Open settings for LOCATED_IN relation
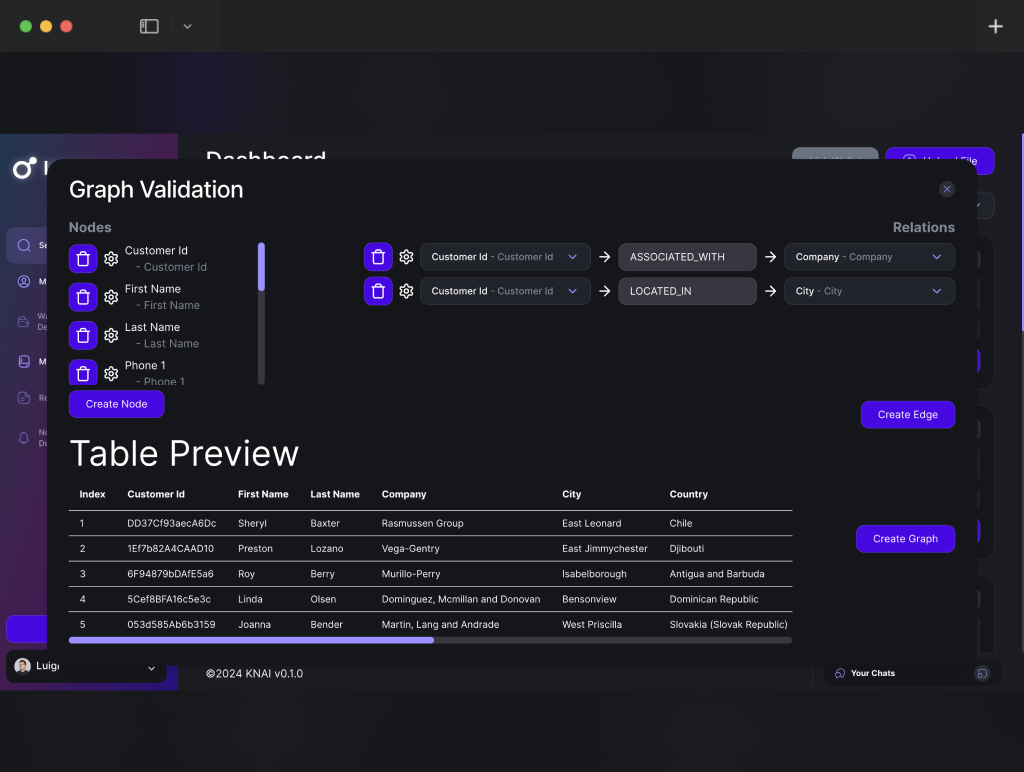The height and width of the screenshot is (772, 1024). coord(406,291)
